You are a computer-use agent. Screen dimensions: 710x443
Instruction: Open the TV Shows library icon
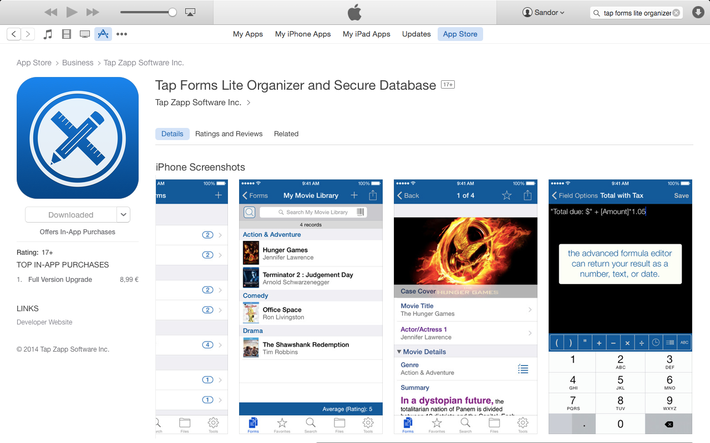(84, 34)
